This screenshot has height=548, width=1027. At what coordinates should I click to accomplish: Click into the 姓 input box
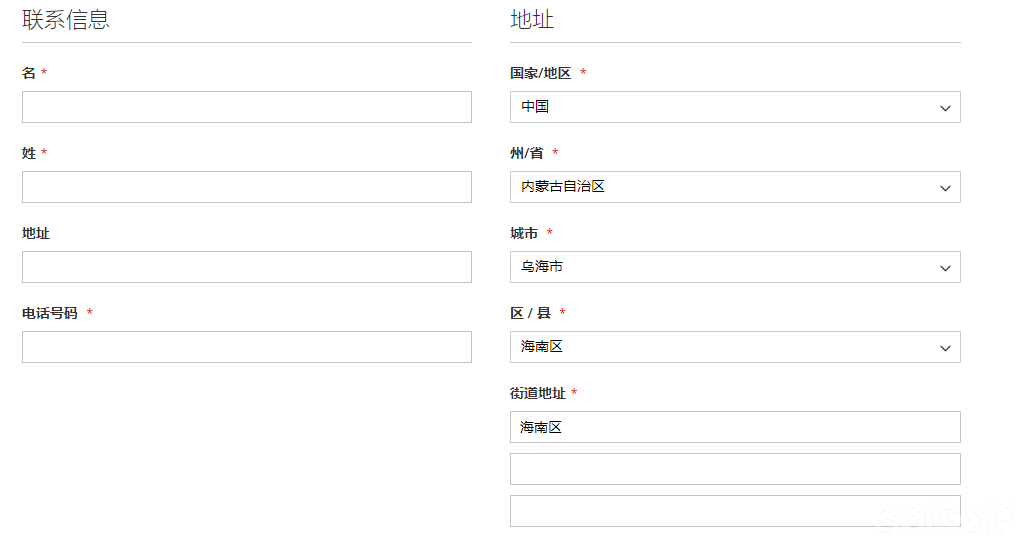[x=246, y=187]
